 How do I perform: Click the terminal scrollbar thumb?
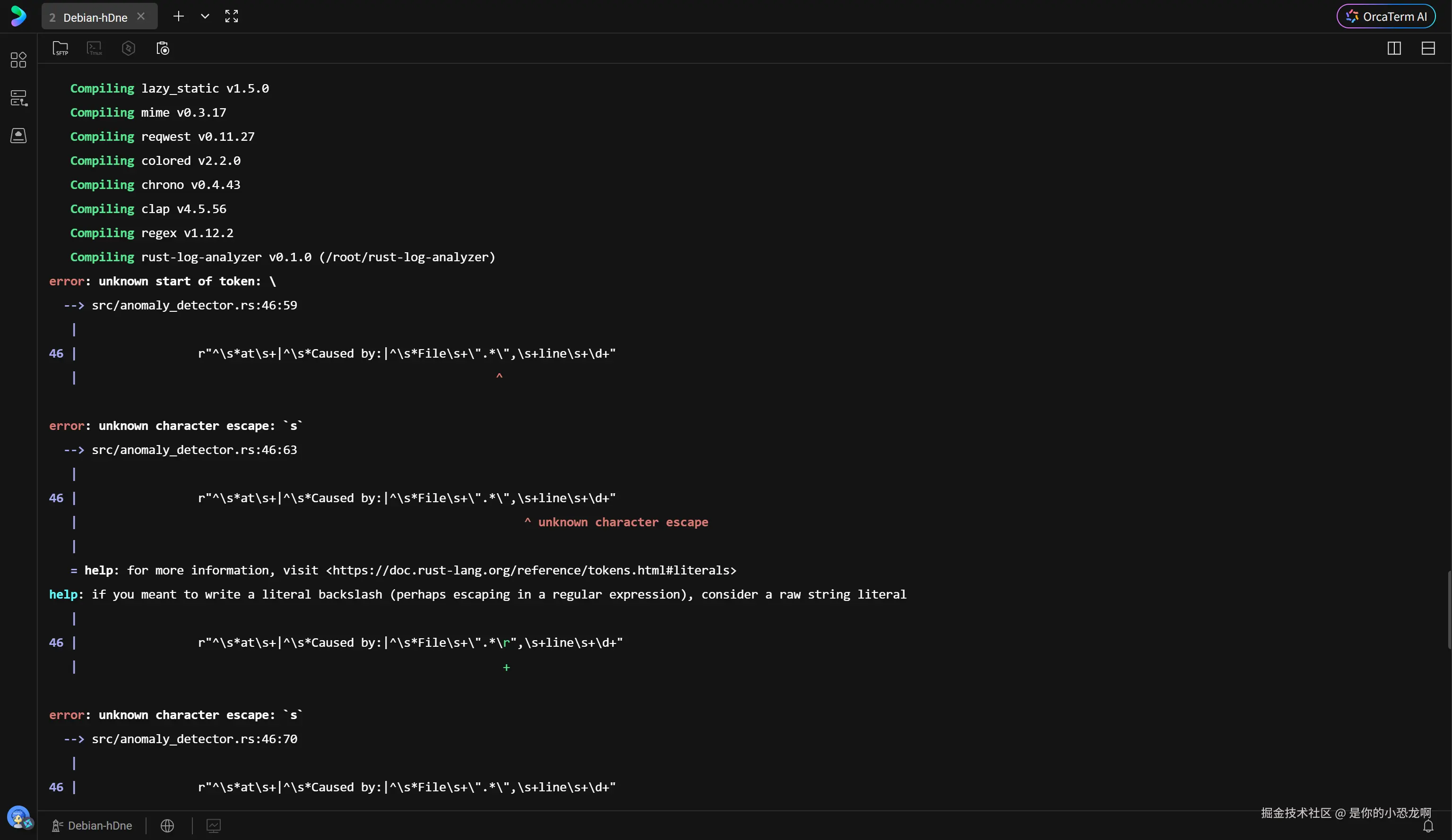click(1449, 609)
